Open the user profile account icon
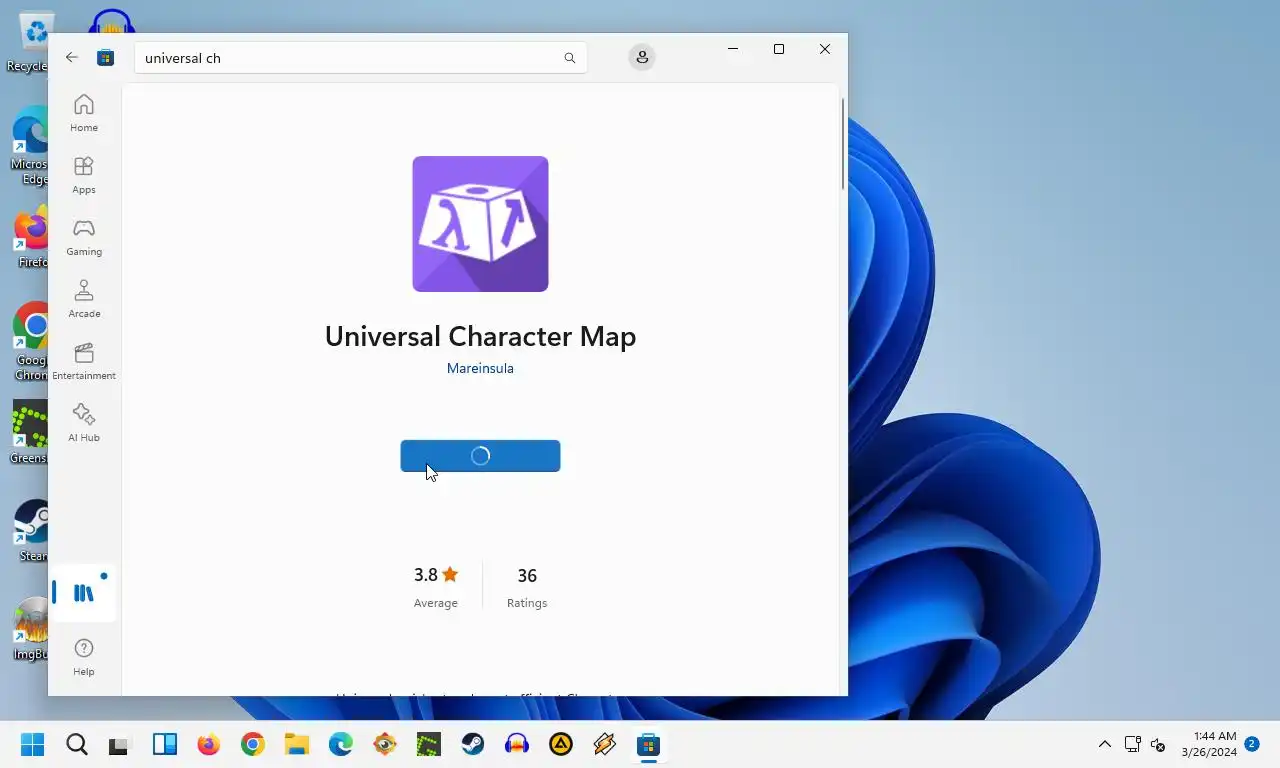The width and height of the screenshot is (1280, 768). (642, 58)
